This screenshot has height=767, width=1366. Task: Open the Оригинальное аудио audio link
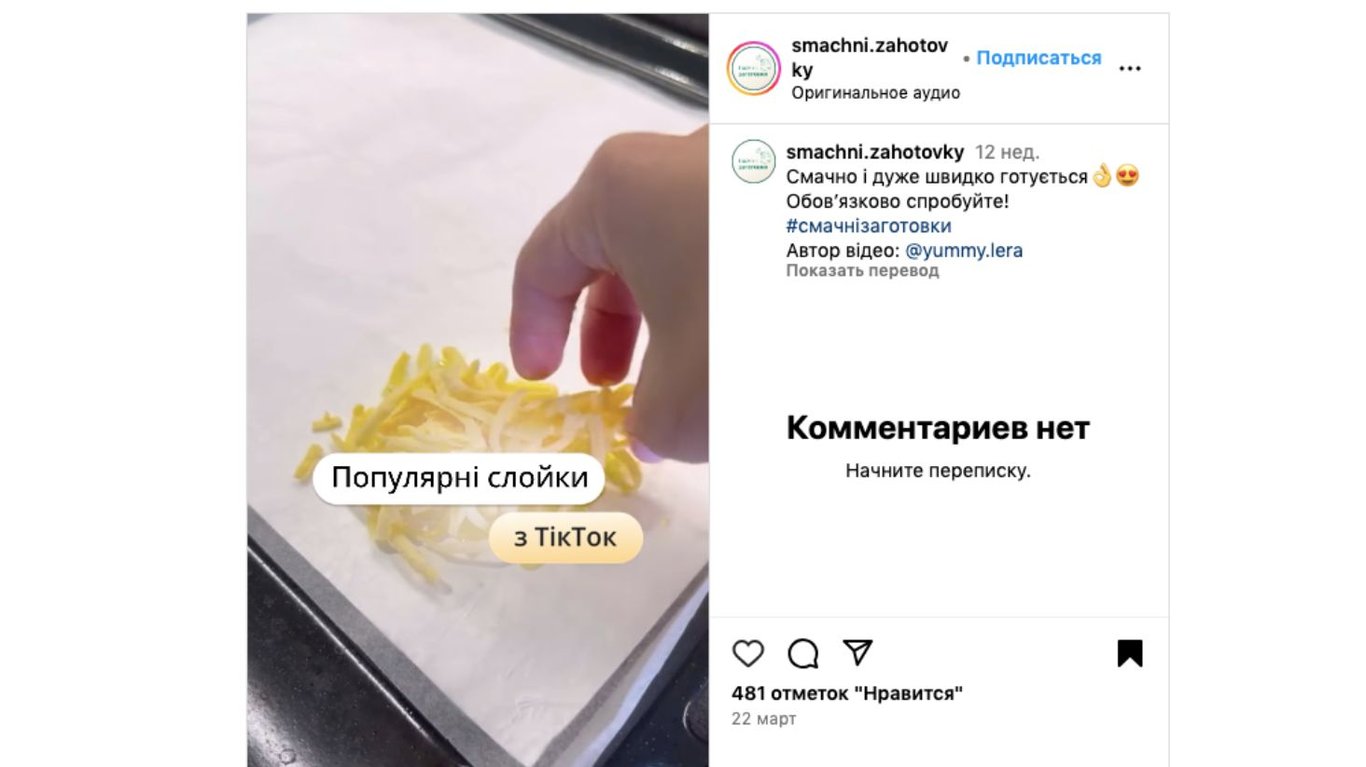tap(876, 93)
